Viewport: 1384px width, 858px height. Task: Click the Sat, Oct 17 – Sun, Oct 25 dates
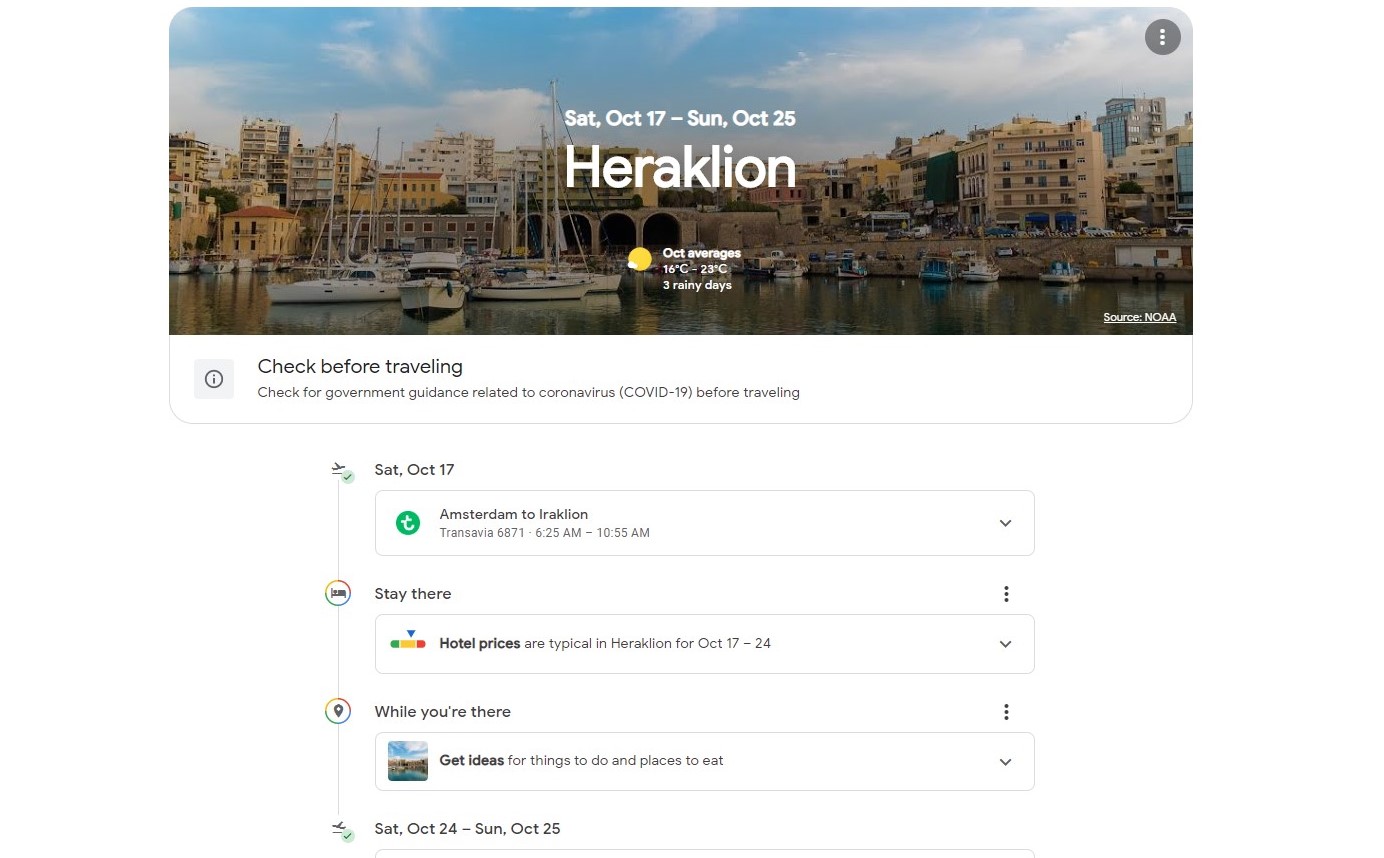(680, 118)
